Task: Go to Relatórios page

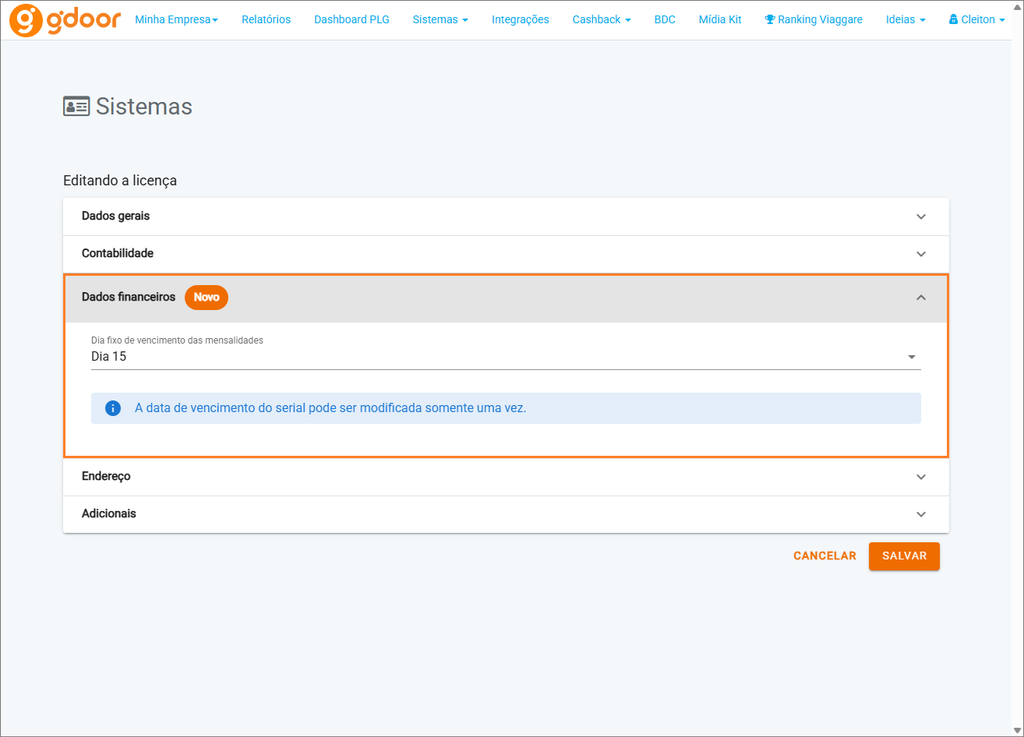Action: 266,20
